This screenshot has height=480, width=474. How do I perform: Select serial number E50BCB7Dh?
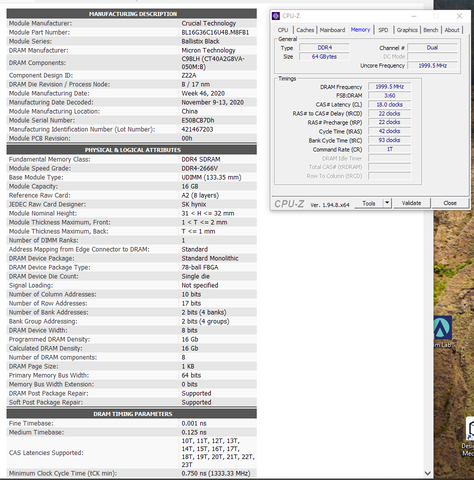click(x=198, y=120)
